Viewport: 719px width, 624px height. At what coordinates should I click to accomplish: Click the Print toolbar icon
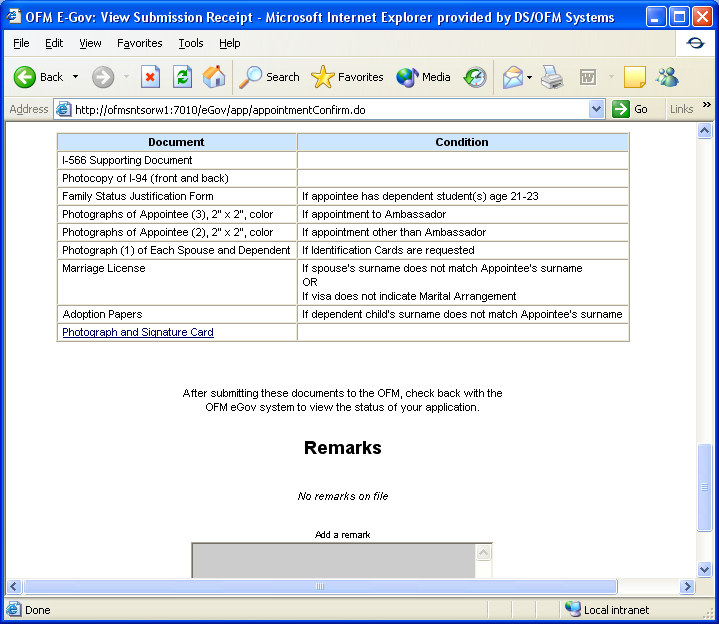pos(552,77)
